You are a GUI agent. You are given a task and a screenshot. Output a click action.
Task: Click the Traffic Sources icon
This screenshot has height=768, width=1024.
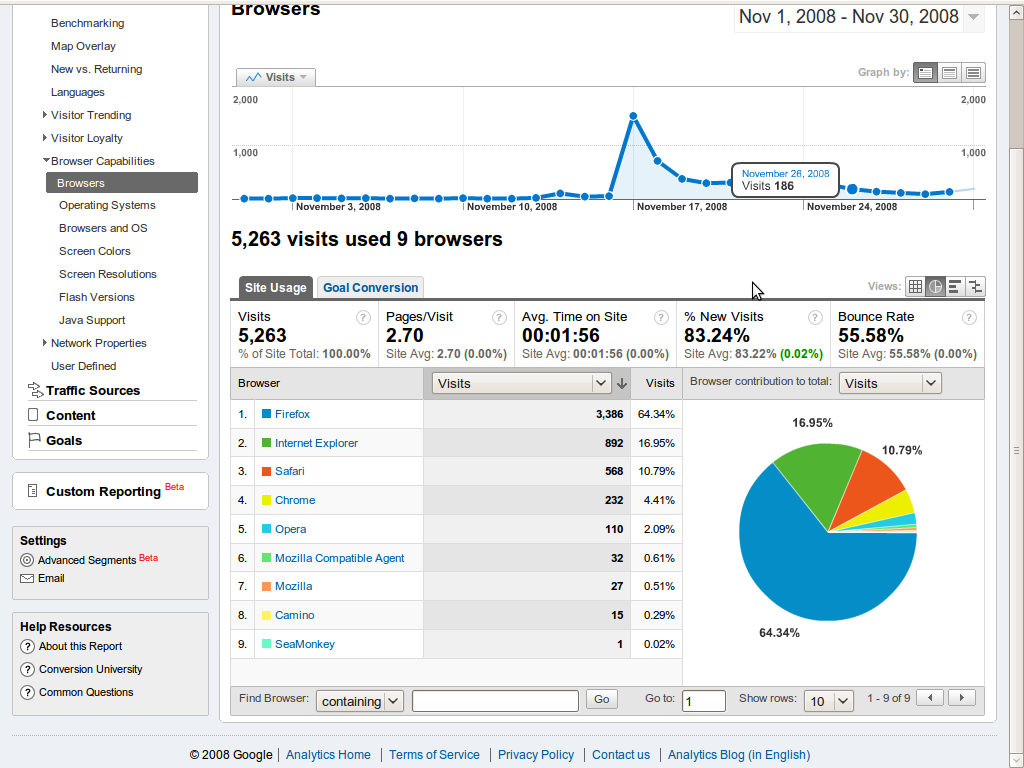[x=35, y=391]
